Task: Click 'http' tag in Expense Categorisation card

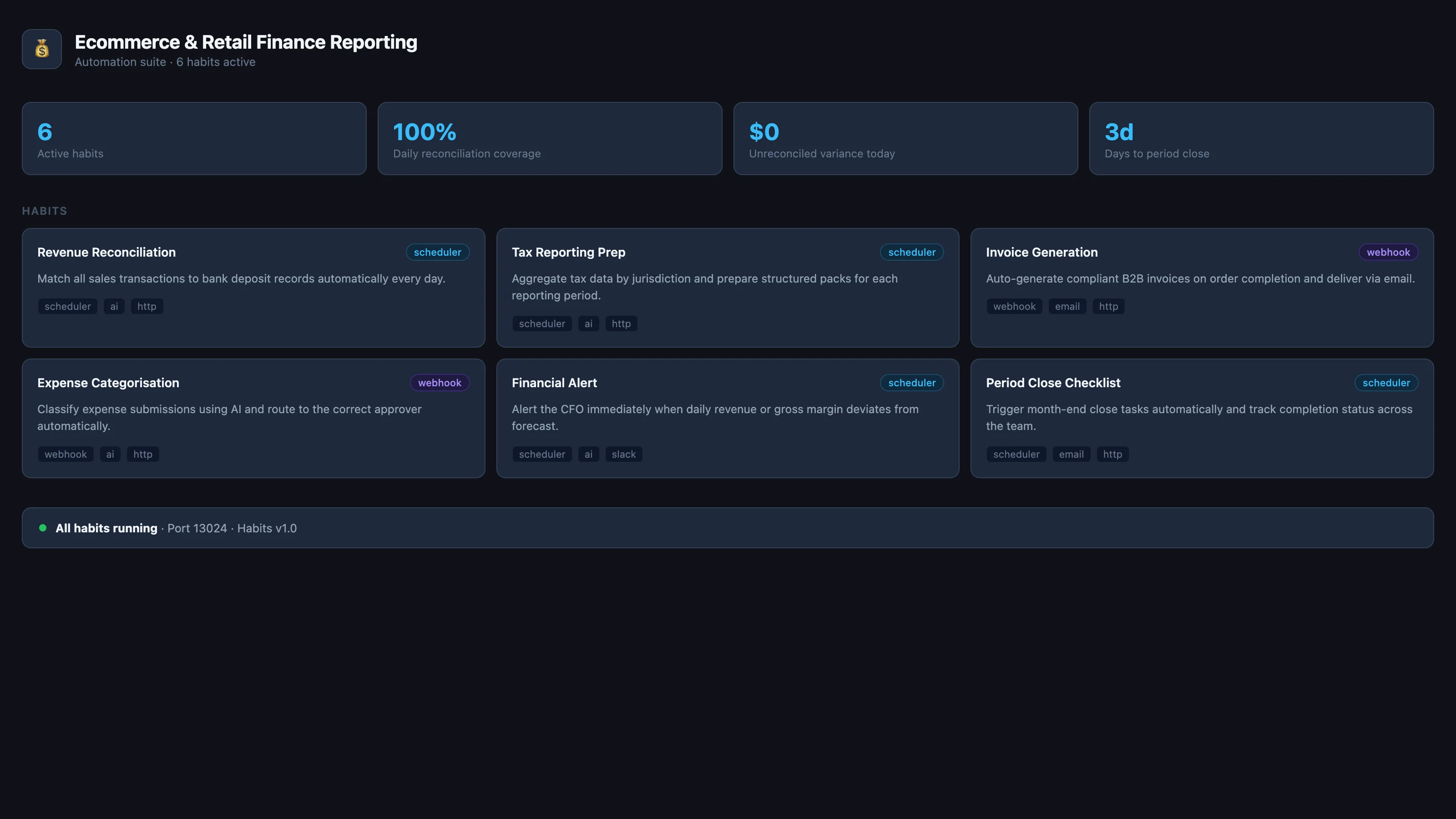Action: (x=143, y=455)
